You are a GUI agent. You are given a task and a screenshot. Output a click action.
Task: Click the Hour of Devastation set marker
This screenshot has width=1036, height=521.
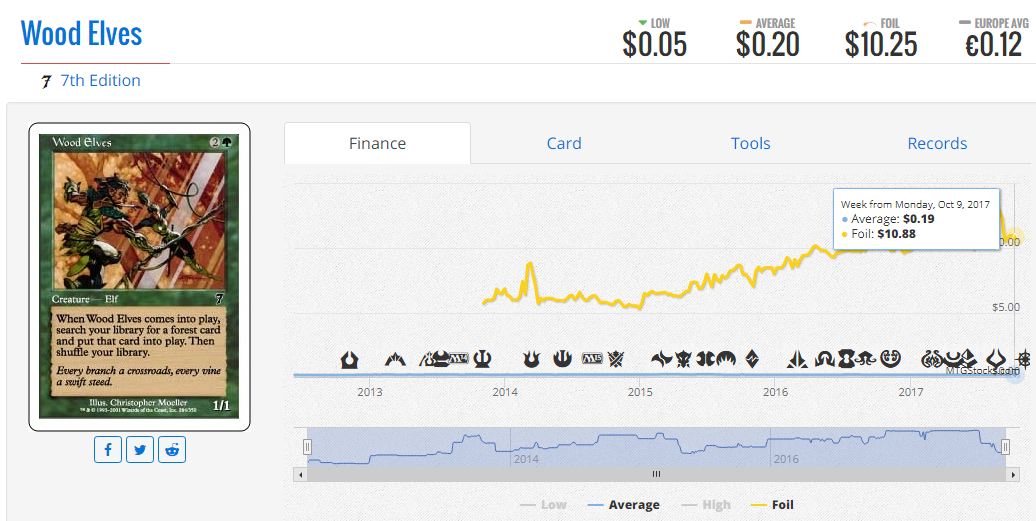pos(996,359)
